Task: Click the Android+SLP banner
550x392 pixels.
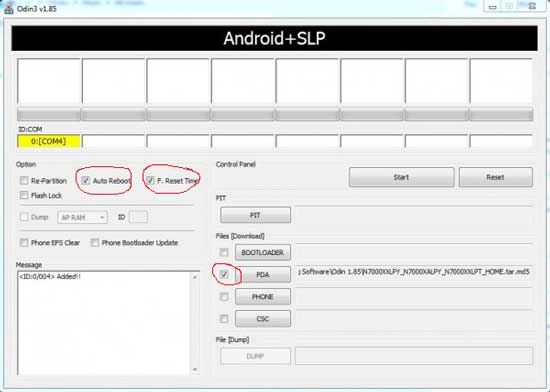Action: (274, 38)
